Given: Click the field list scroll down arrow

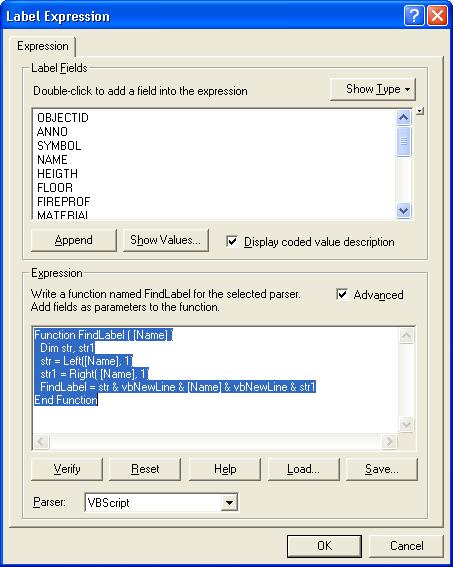Looking at the screenshot, I should pos(403,210).
